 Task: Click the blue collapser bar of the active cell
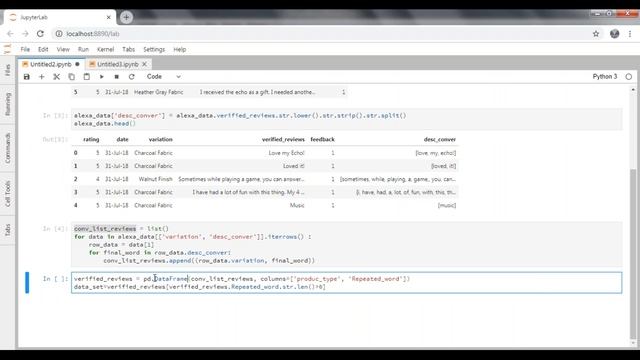coord(27,283)
